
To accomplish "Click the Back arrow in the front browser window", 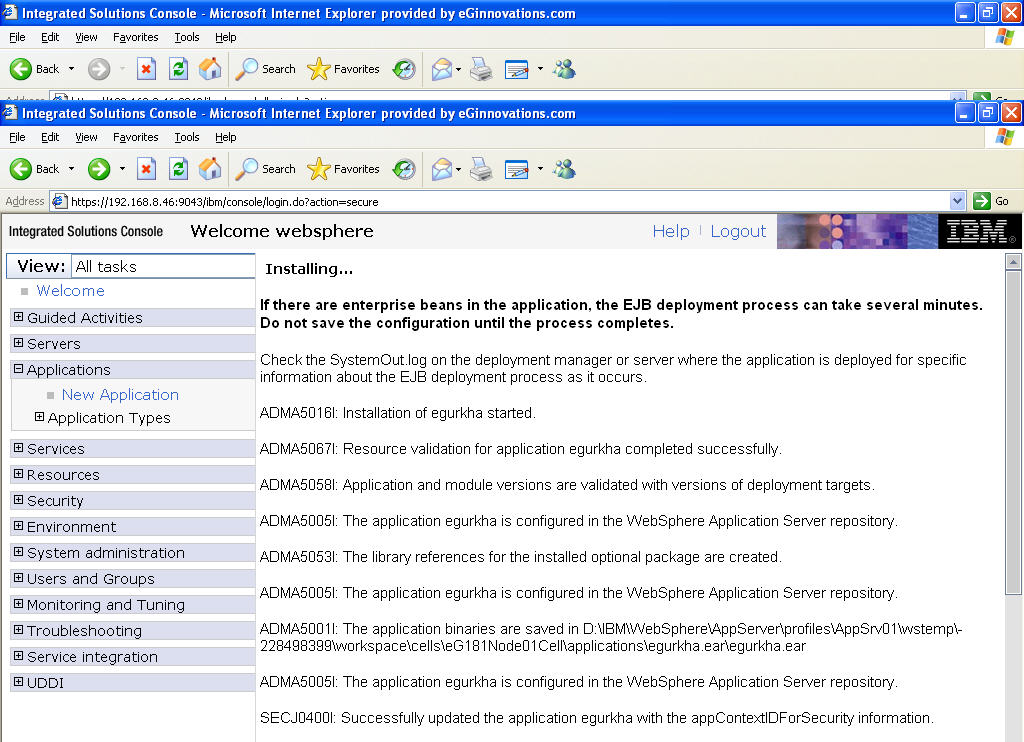I will (21, 169).
